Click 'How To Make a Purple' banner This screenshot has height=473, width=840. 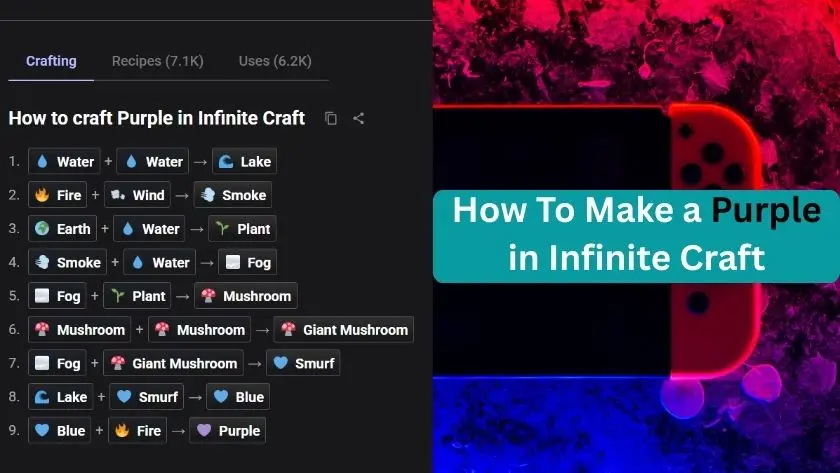636,236
